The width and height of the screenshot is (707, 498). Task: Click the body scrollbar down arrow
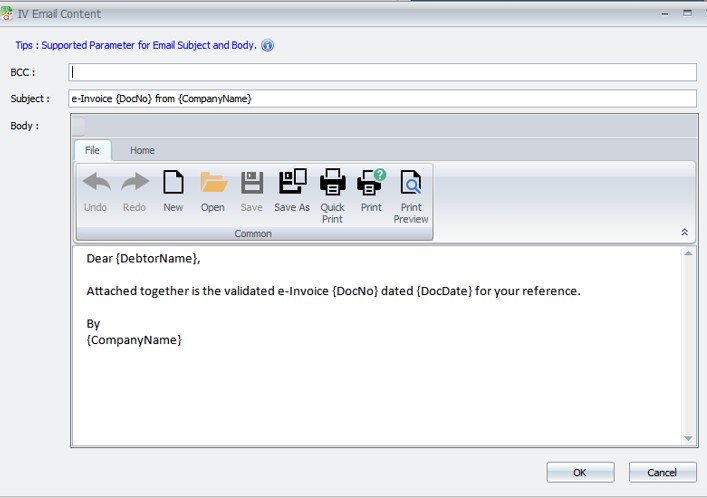click(x=688, y=438)
